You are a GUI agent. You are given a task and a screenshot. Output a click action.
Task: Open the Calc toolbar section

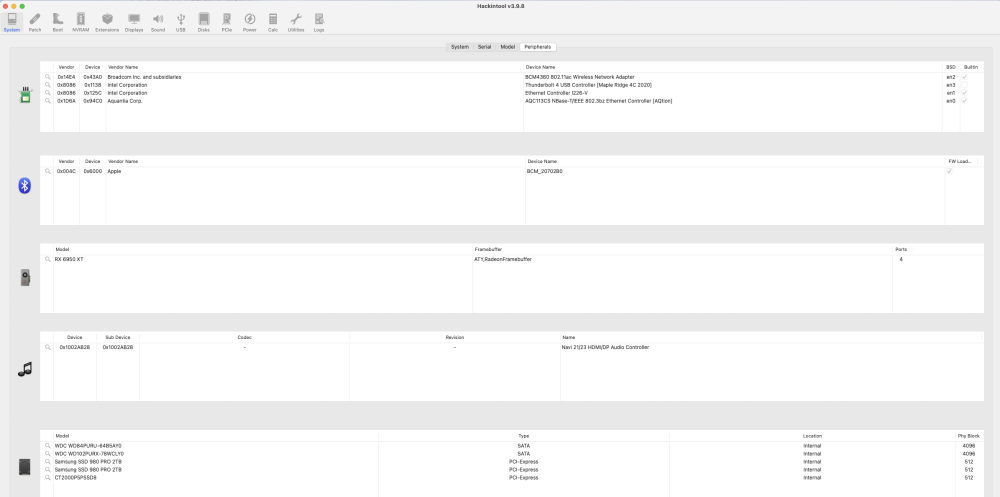(x=273, y=22)
